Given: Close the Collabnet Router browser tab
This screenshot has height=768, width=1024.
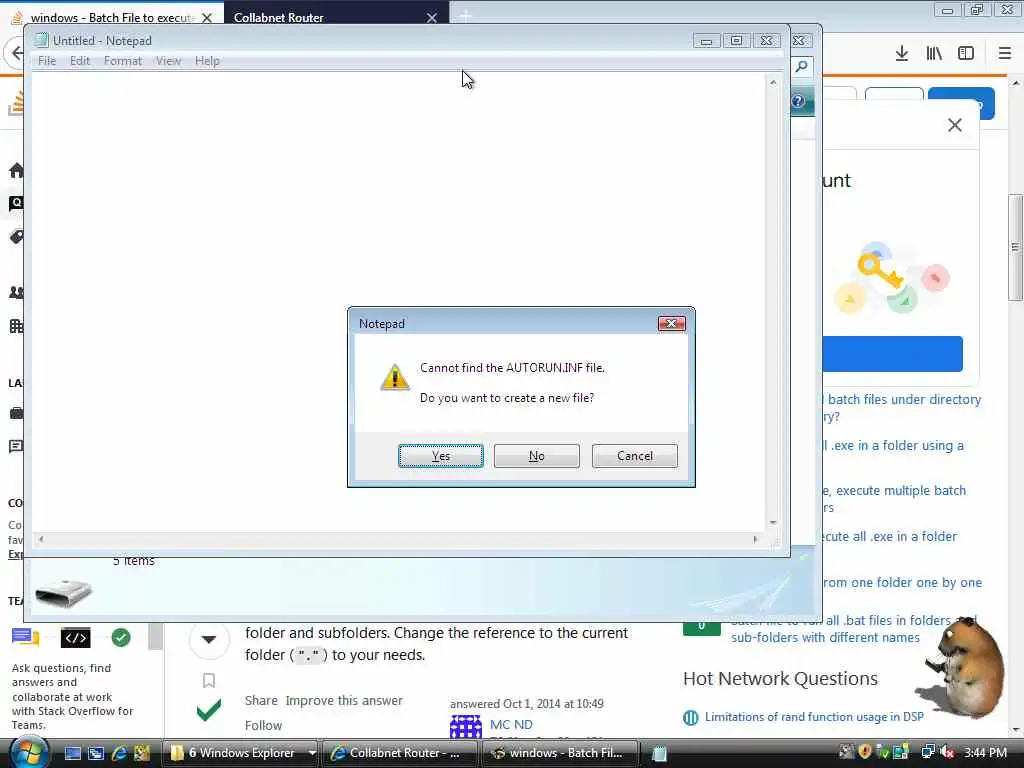Looking at the screenshot, I should tap(432, 18).
